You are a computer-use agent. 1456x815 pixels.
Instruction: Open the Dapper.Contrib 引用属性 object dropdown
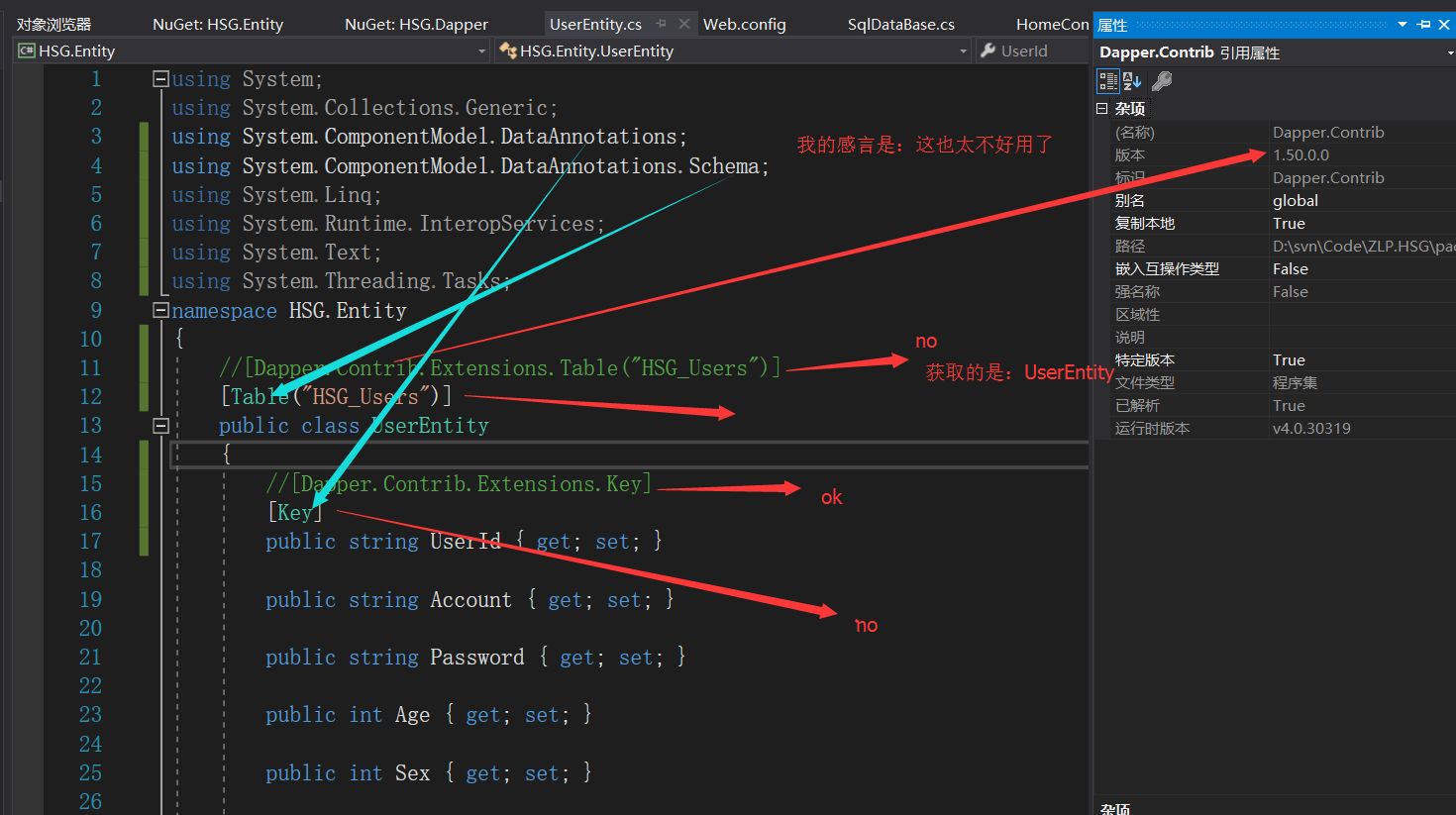pyautogui.click(x=1450, y=52)
